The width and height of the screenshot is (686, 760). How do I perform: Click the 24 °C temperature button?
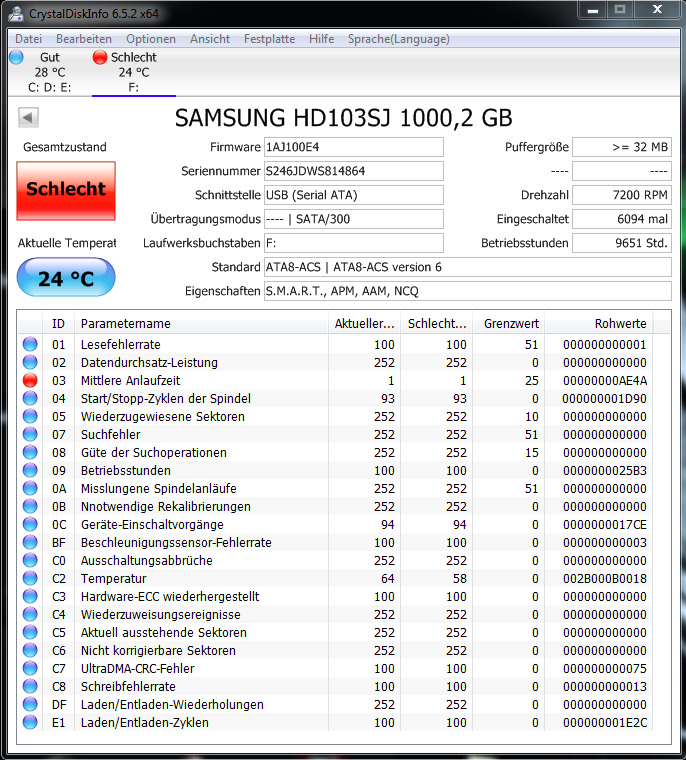[66, 277]
